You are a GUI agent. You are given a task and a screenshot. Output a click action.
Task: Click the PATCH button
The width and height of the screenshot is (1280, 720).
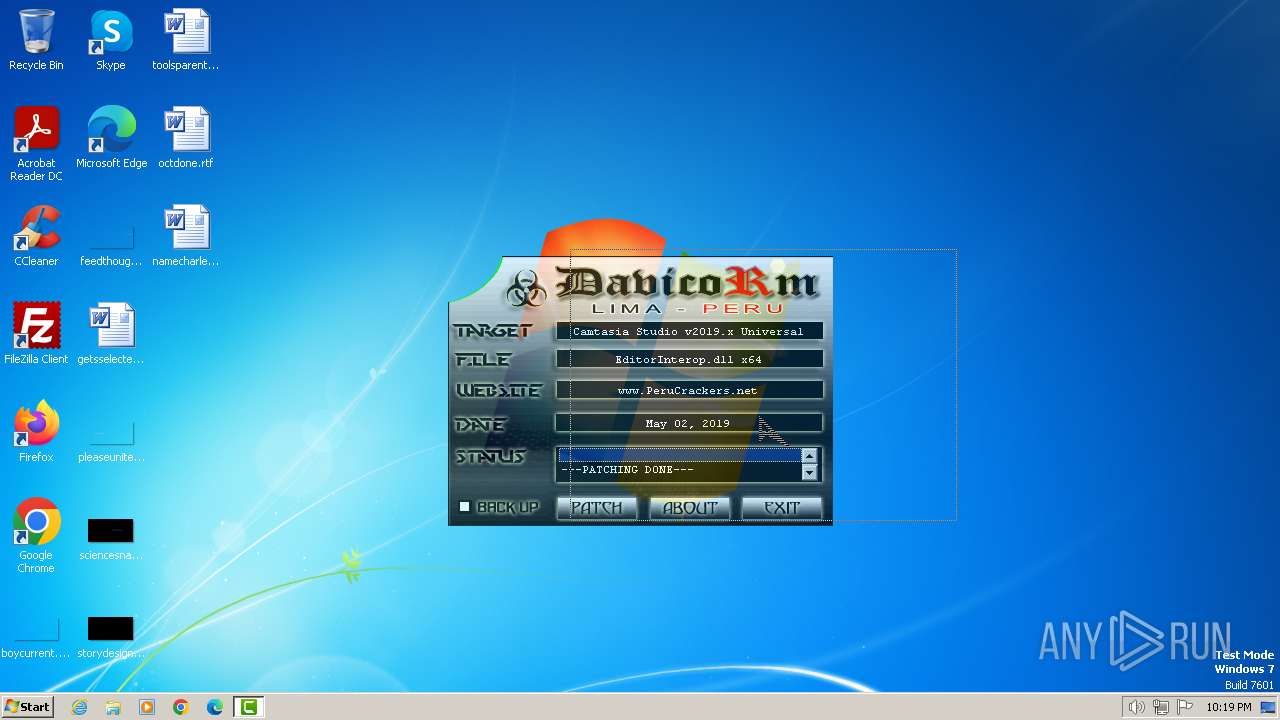click(596, 508)
